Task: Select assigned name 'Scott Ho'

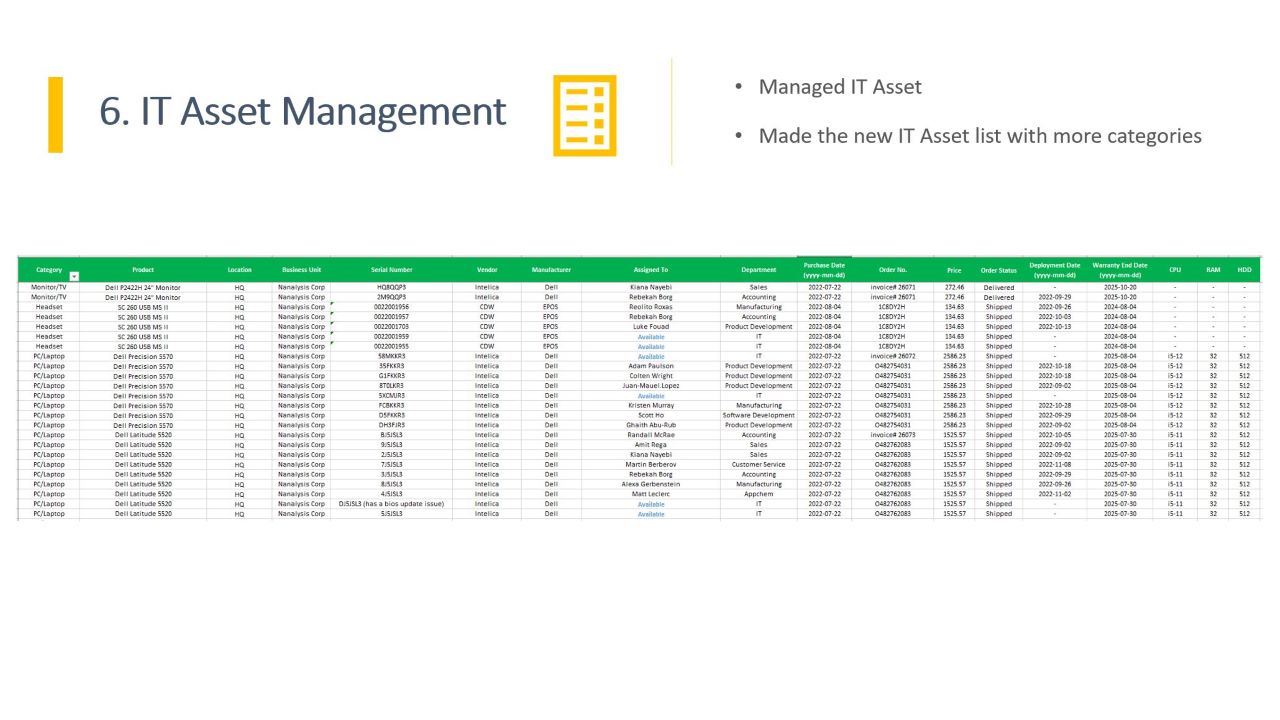Action: [x=651, y=415]
